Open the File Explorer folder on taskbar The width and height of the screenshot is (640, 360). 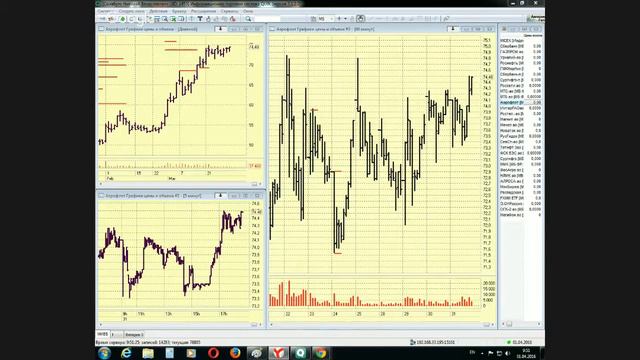(148, 353)
